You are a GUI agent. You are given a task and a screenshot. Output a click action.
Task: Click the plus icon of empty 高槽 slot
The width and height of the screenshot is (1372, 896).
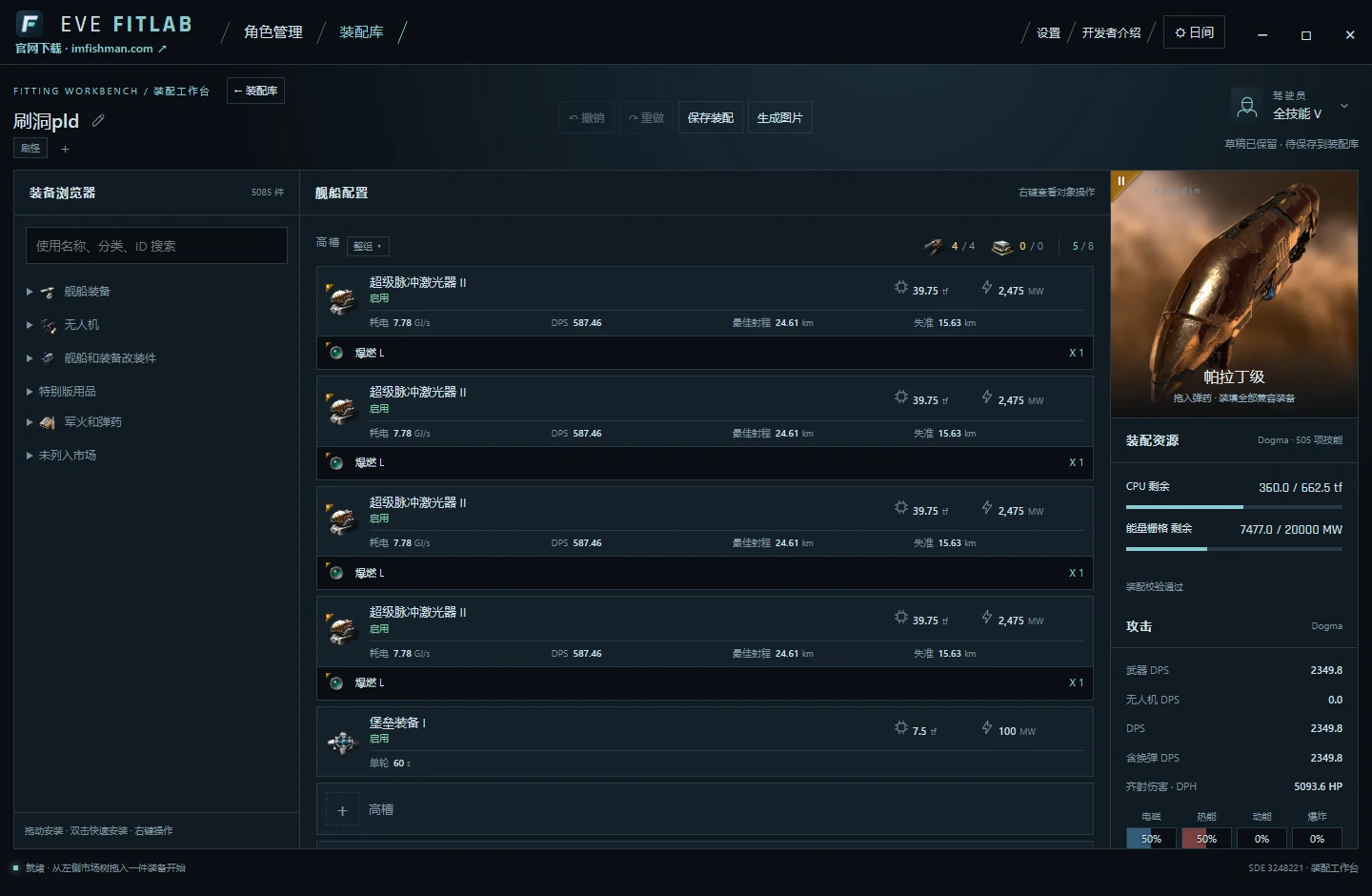(x=342, y=809)
